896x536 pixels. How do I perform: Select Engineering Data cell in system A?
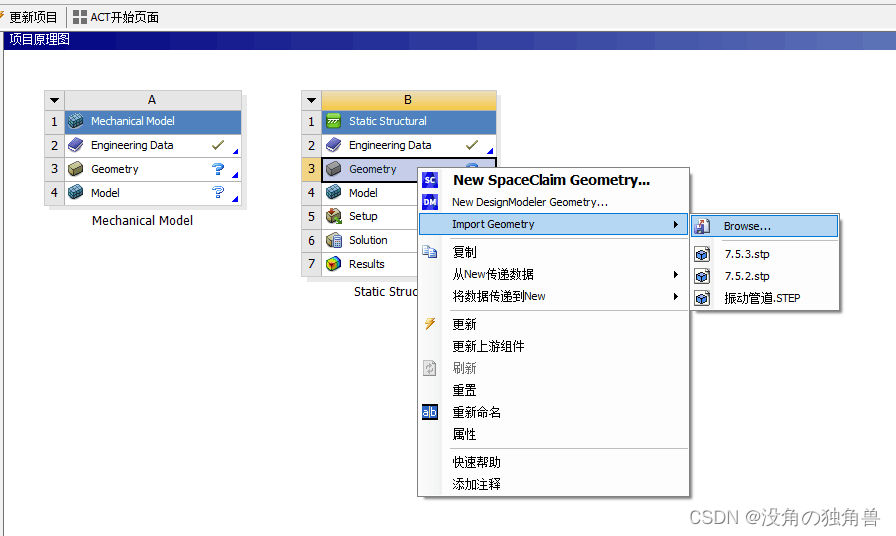pyautogui.click(x=132, y=145)
